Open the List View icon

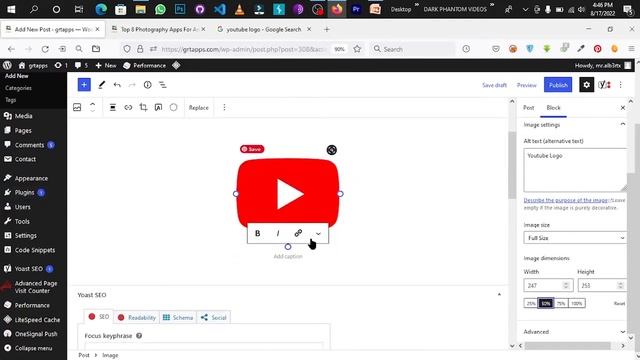click(x=162, y=85)
